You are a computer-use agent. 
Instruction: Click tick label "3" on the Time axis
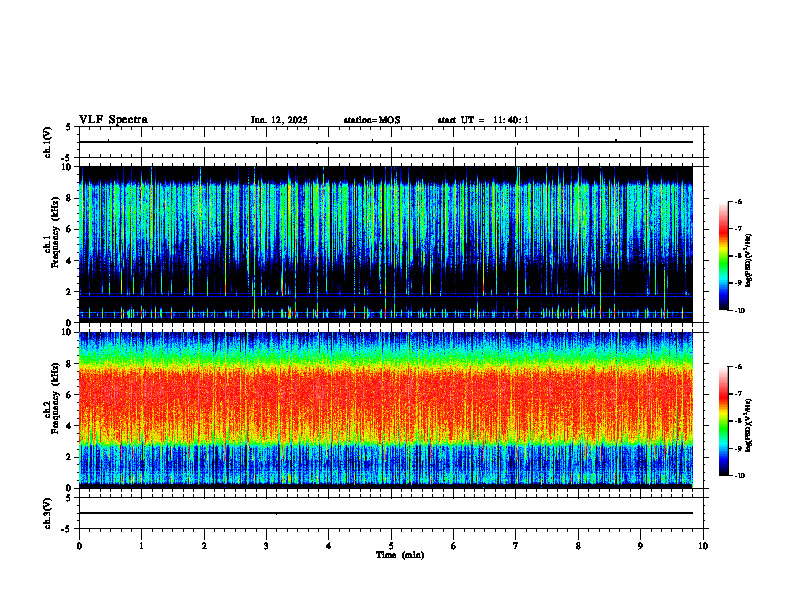click(266, 546)
